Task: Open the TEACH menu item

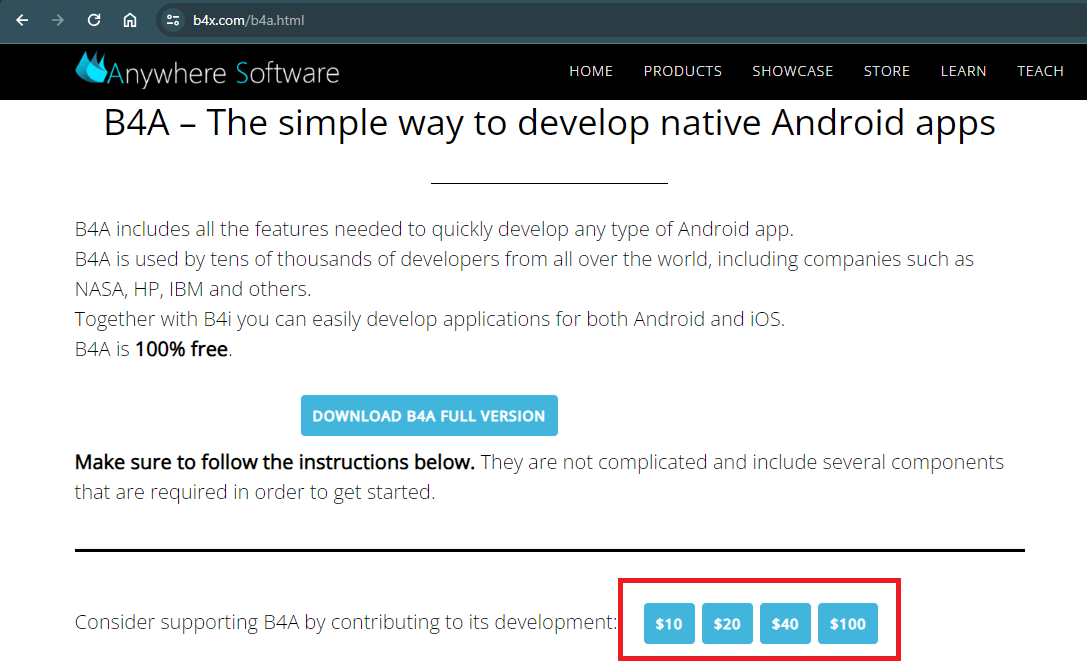Action: (1040, 71)
